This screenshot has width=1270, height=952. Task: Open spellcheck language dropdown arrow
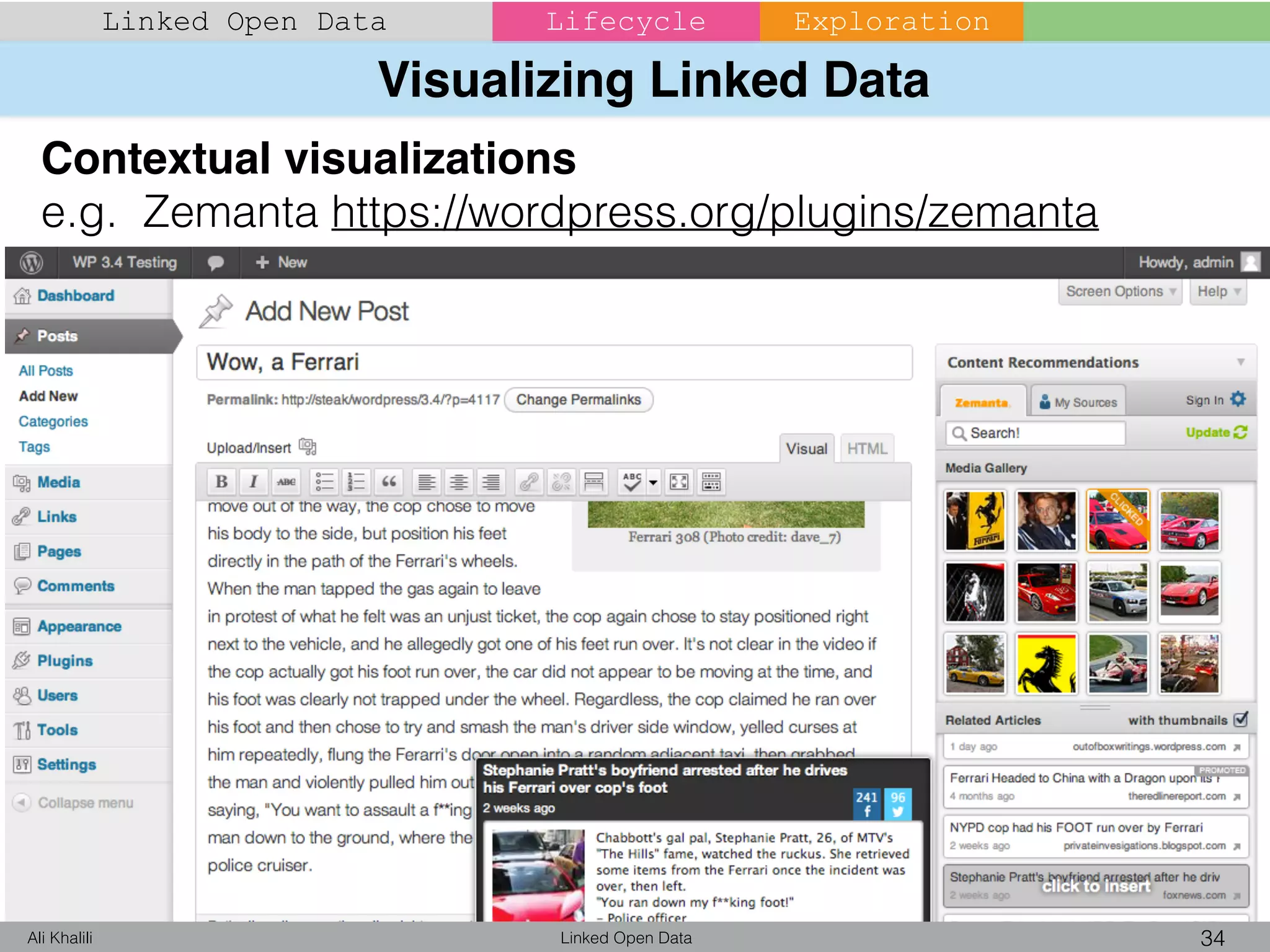pyautogui.click(x=653, y=482)
